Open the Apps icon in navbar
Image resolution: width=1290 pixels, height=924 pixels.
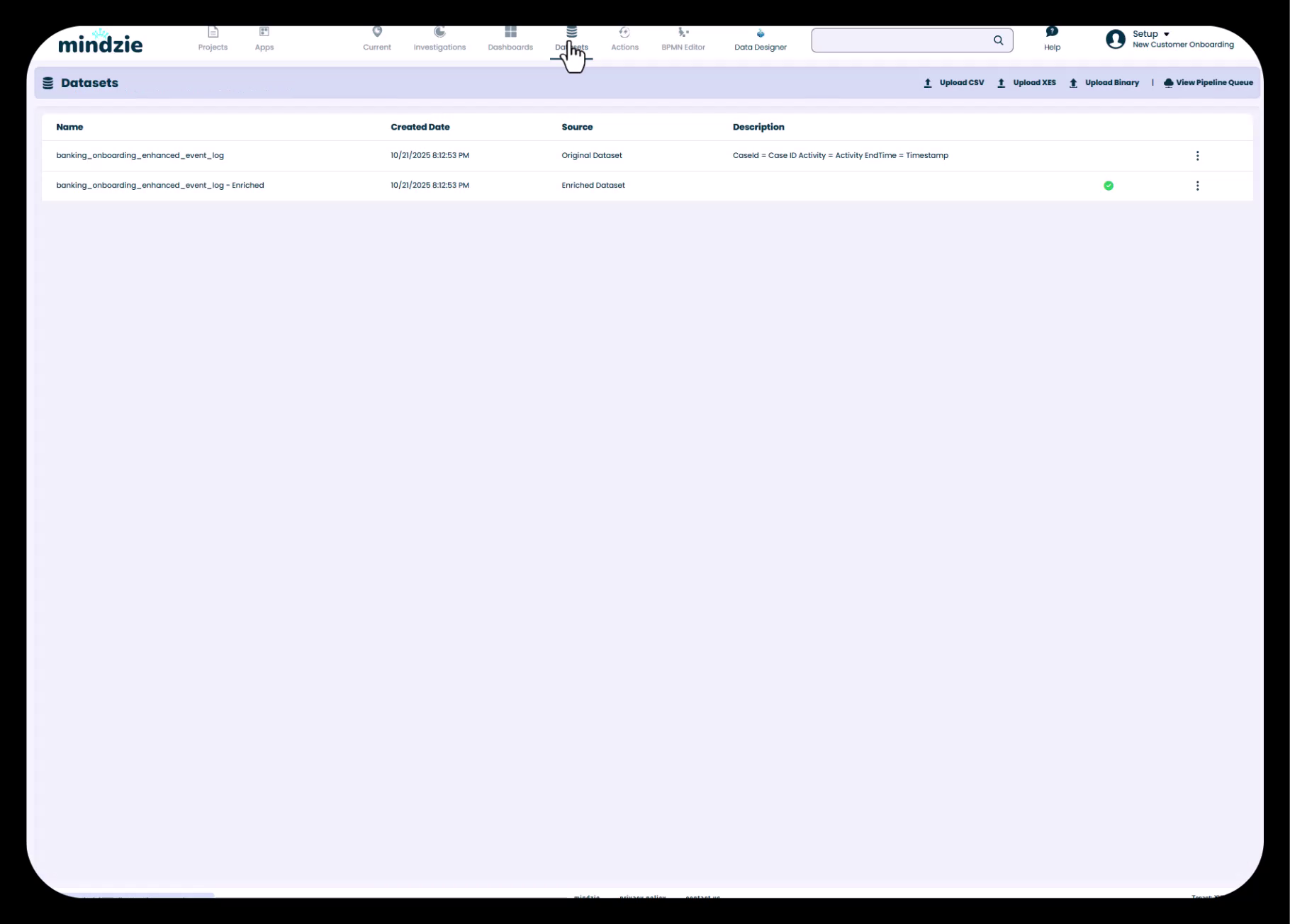point(264,33)
